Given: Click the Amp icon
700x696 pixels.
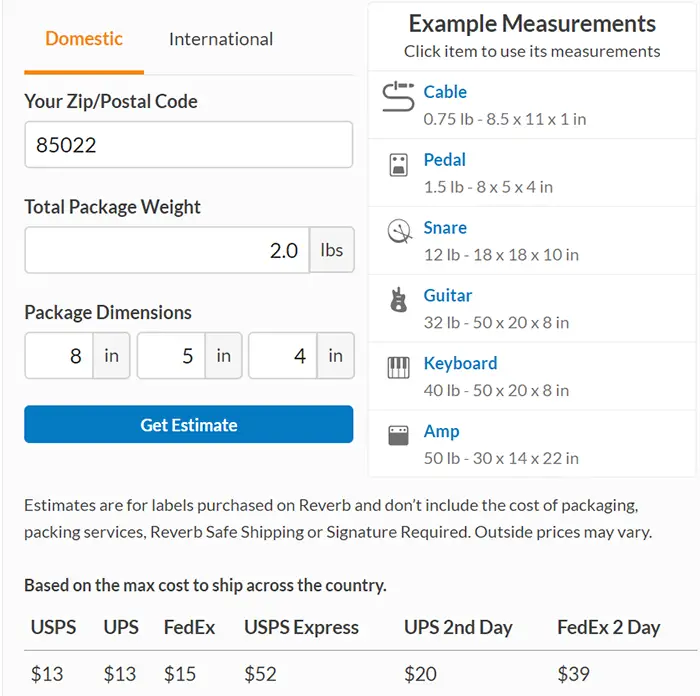Looking at the screenshot, I should pos(398,435).
